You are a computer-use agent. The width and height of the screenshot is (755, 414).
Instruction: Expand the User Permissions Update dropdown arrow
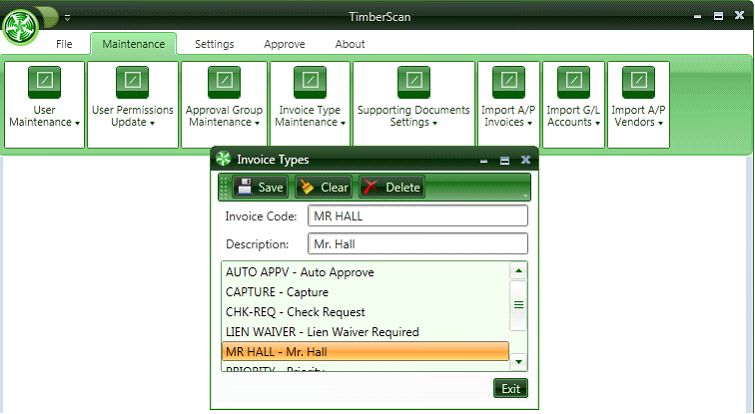tap(152, 123)
